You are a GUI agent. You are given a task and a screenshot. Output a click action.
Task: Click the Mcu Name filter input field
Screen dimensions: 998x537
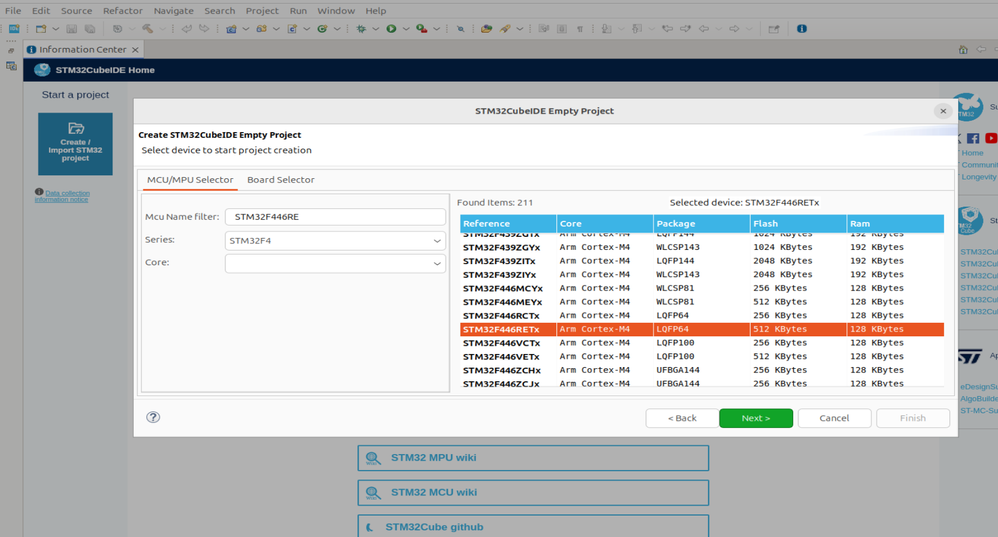coord(335,216)
